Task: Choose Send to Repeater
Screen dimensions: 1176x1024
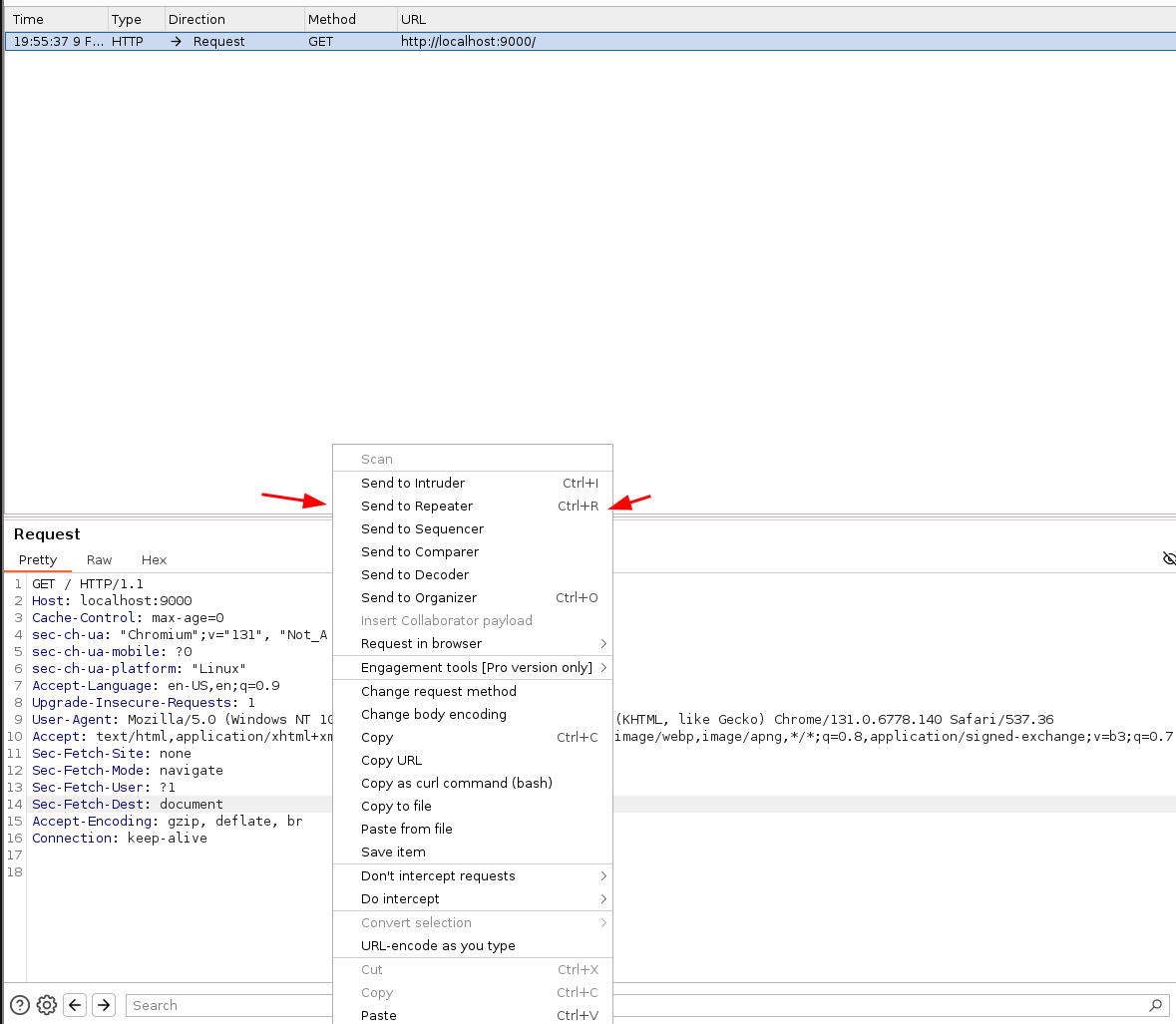Action: (x=417, y=506)
